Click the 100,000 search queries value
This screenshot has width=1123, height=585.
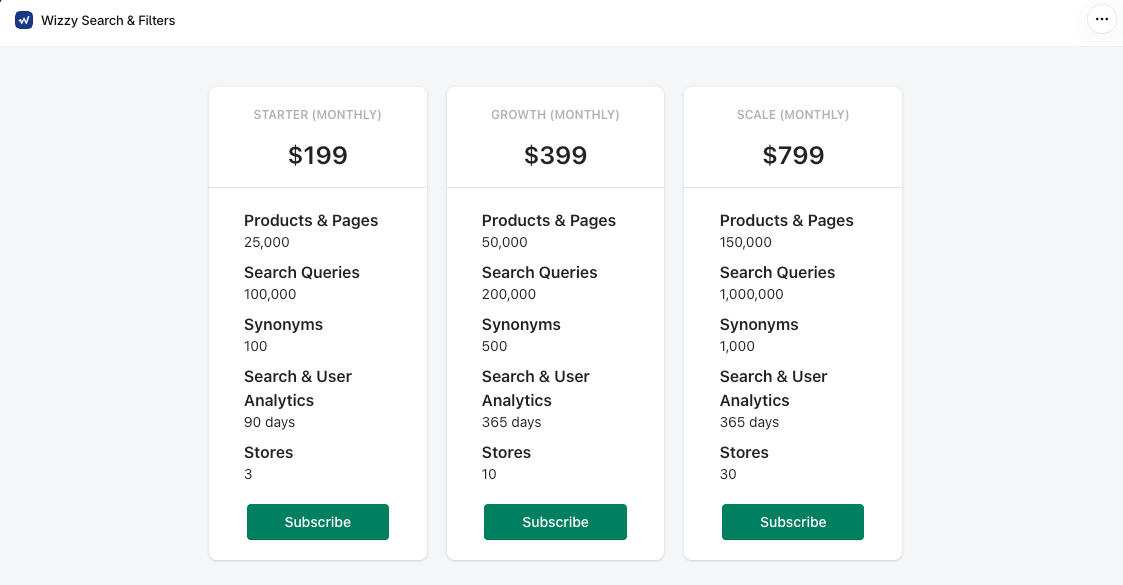(270, 294)
